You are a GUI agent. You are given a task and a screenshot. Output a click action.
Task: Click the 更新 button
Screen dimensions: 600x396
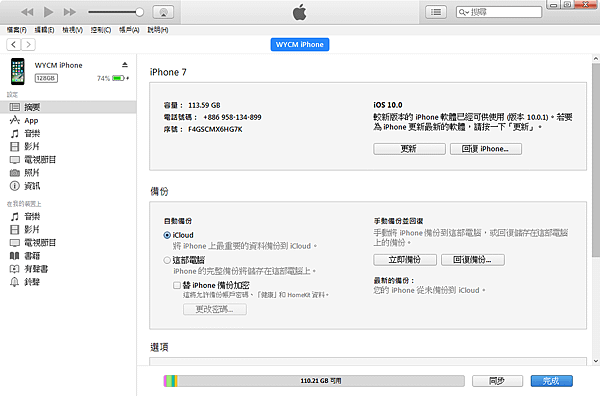409,149
